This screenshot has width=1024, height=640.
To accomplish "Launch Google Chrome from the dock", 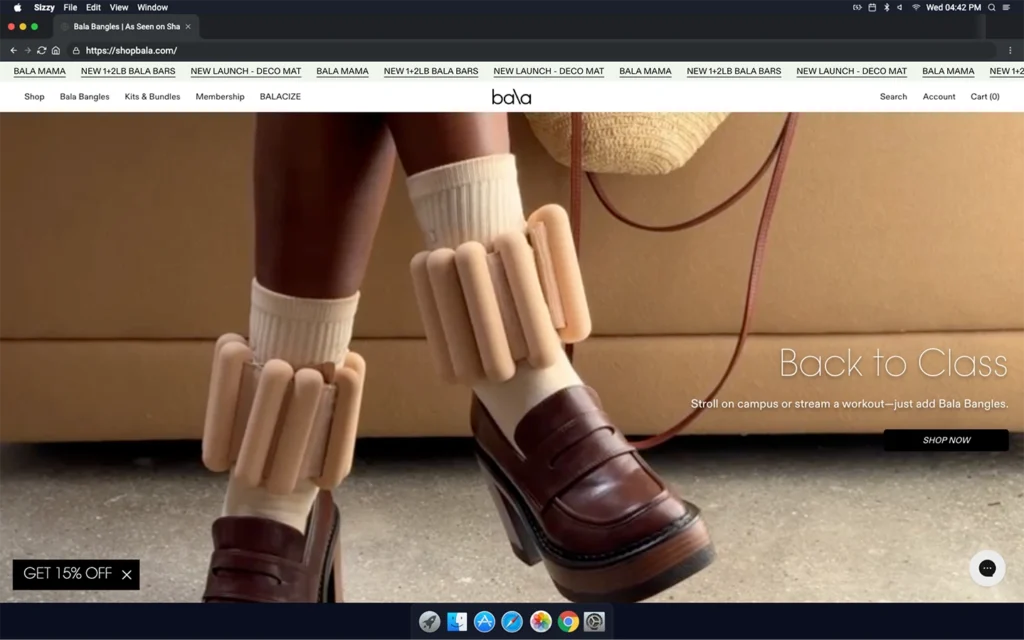I will (568, 622).
